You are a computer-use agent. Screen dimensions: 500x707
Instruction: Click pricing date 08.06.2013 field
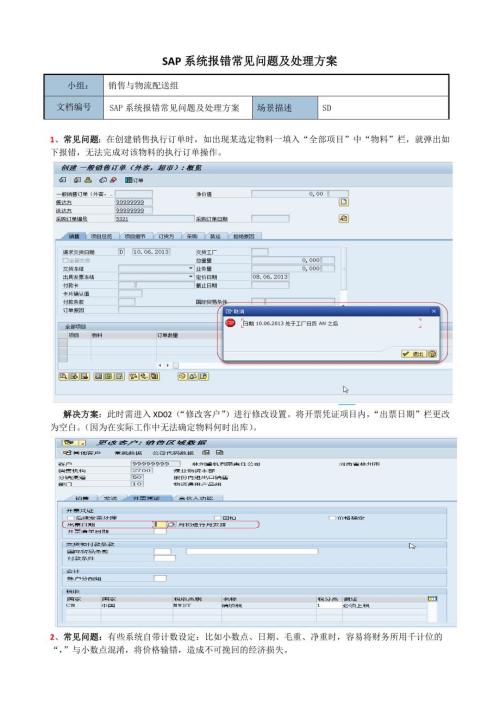point(270,276)
